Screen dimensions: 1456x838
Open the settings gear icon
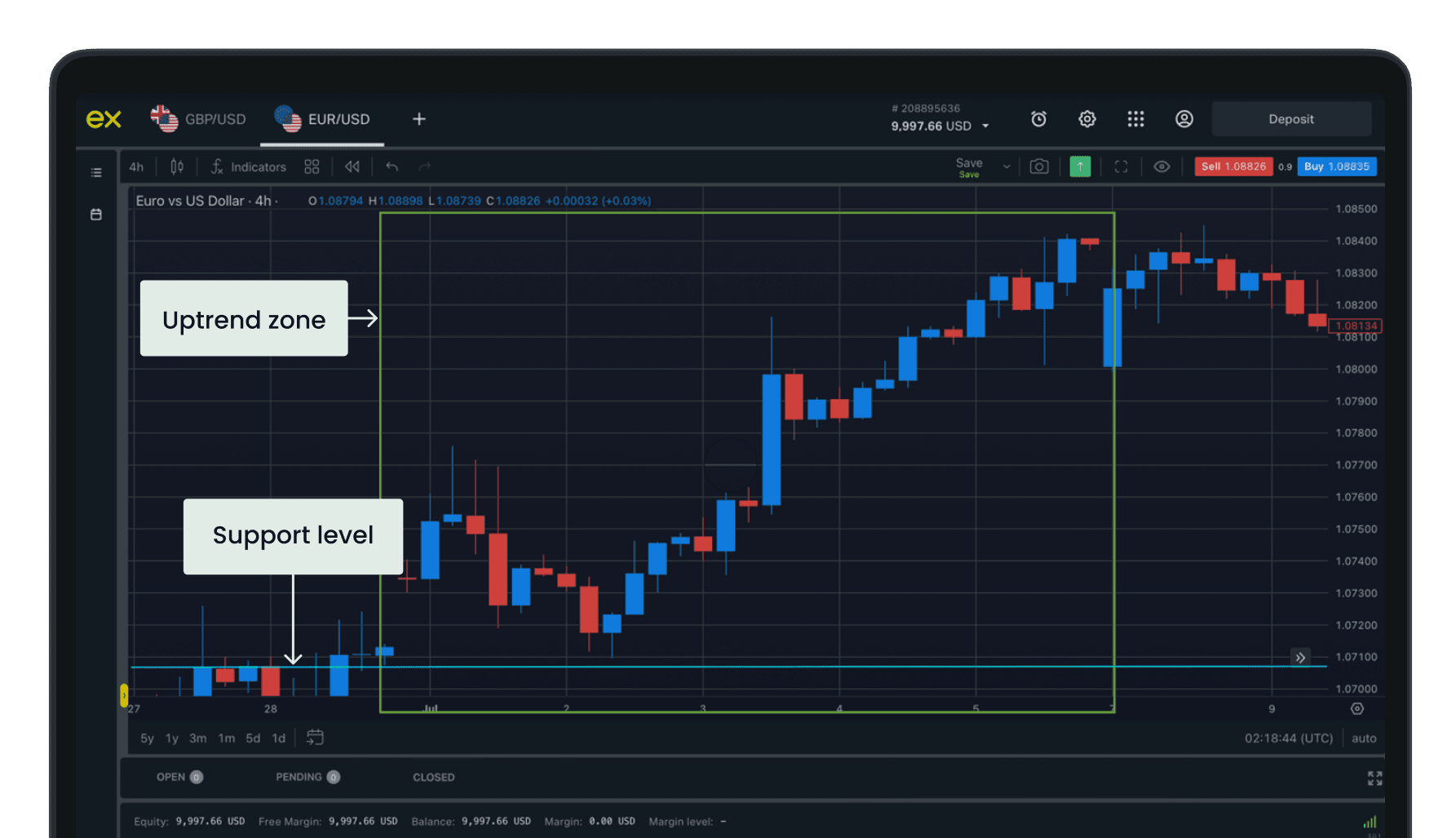coord(1087,119)
